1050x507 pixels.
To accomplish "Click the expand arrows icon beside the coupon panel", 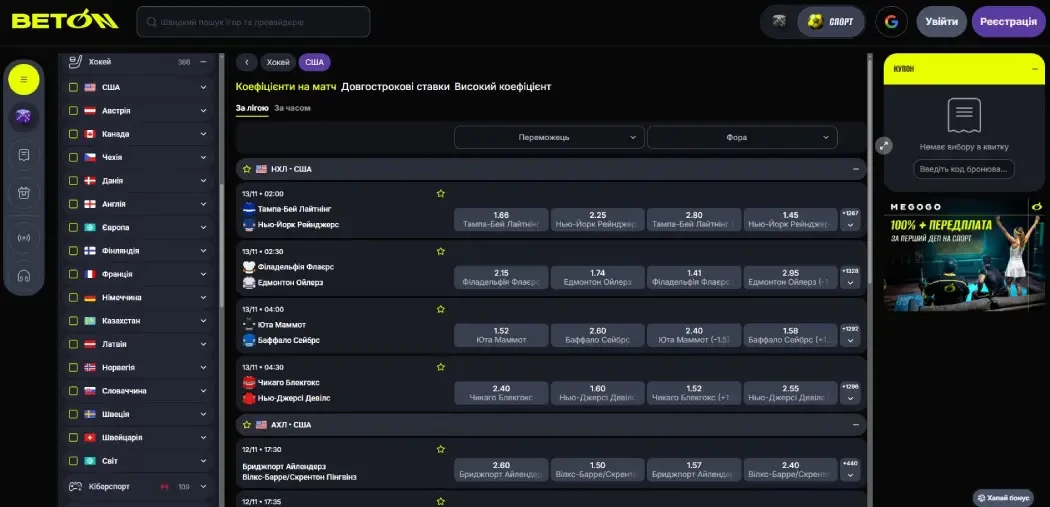I will pos(884,145).
